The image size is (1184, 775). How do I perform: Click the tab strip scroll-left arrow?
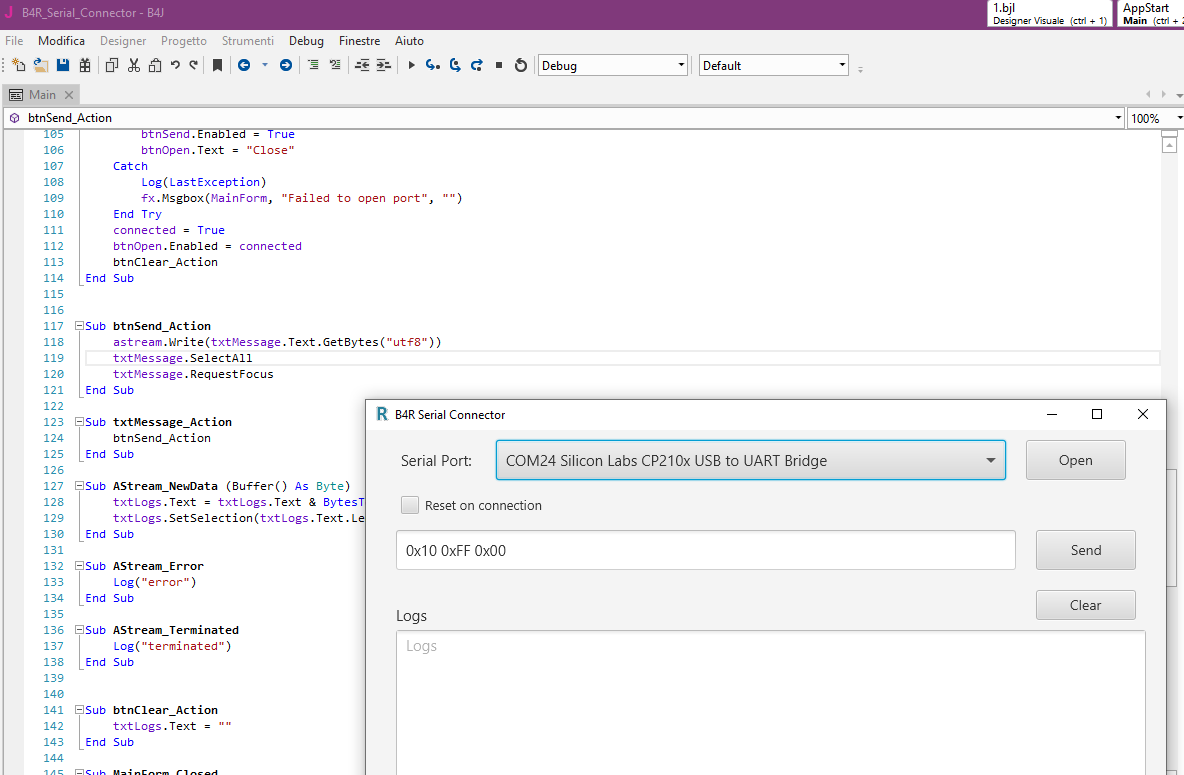(1149, 94)
